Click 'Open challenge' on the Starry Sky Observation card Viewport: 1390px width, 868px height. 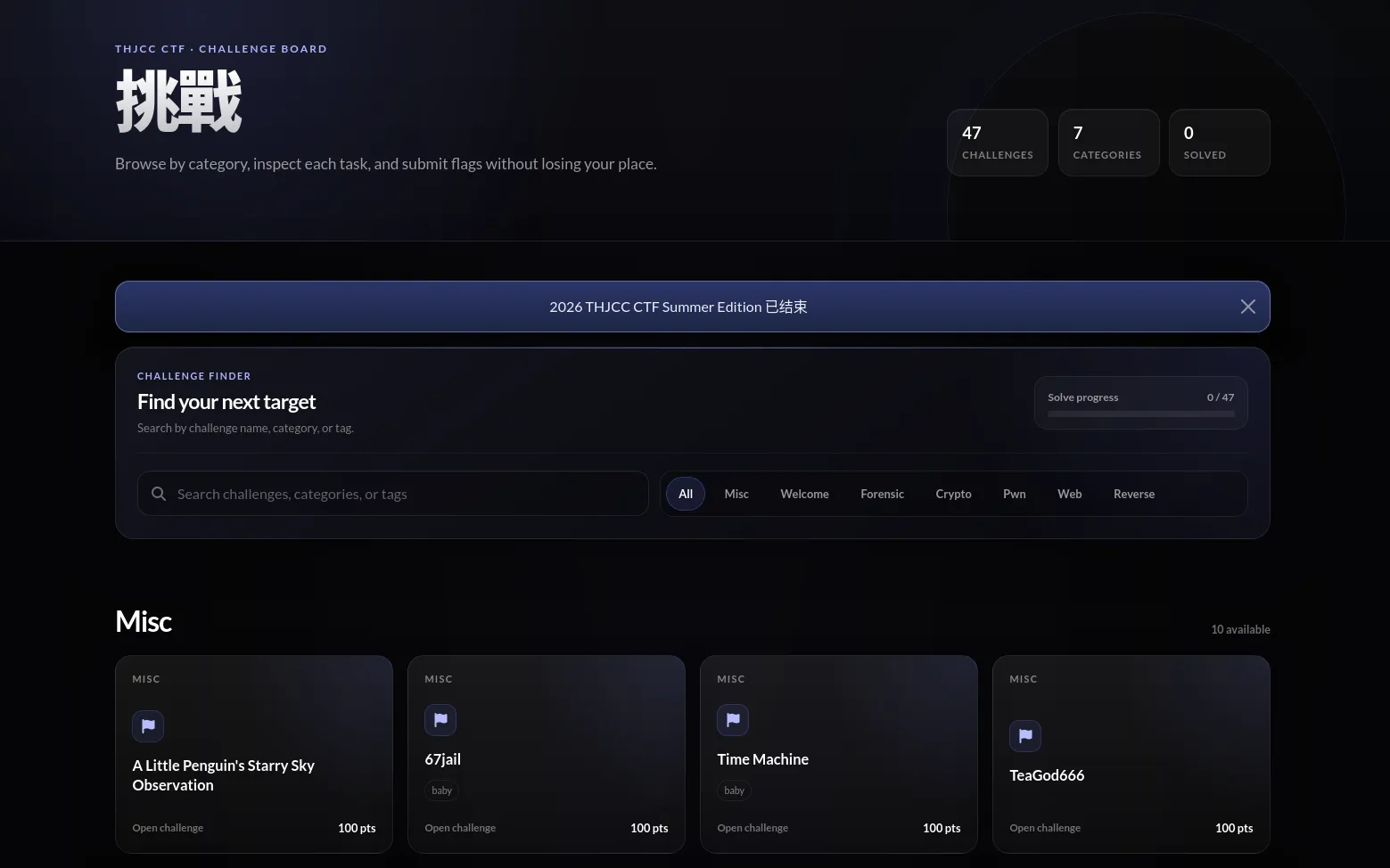168,828
